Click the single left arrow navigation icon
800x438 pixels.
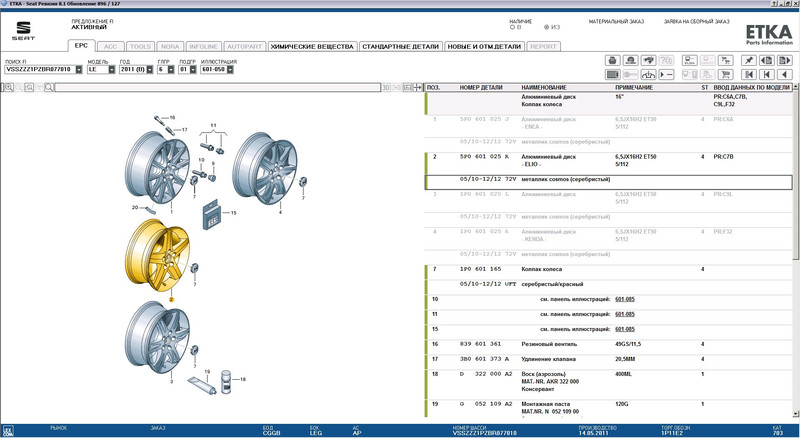pos(784,75)
